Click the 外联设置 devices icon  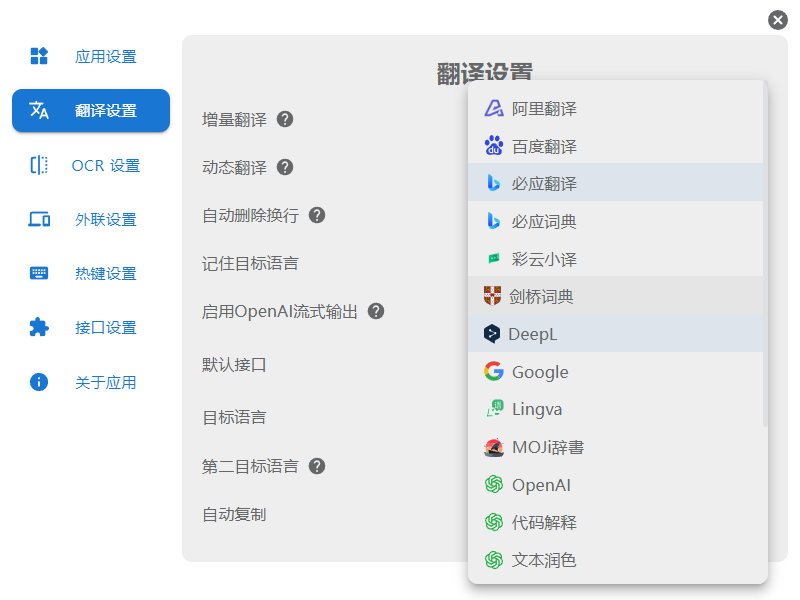(x=39, y=219)
